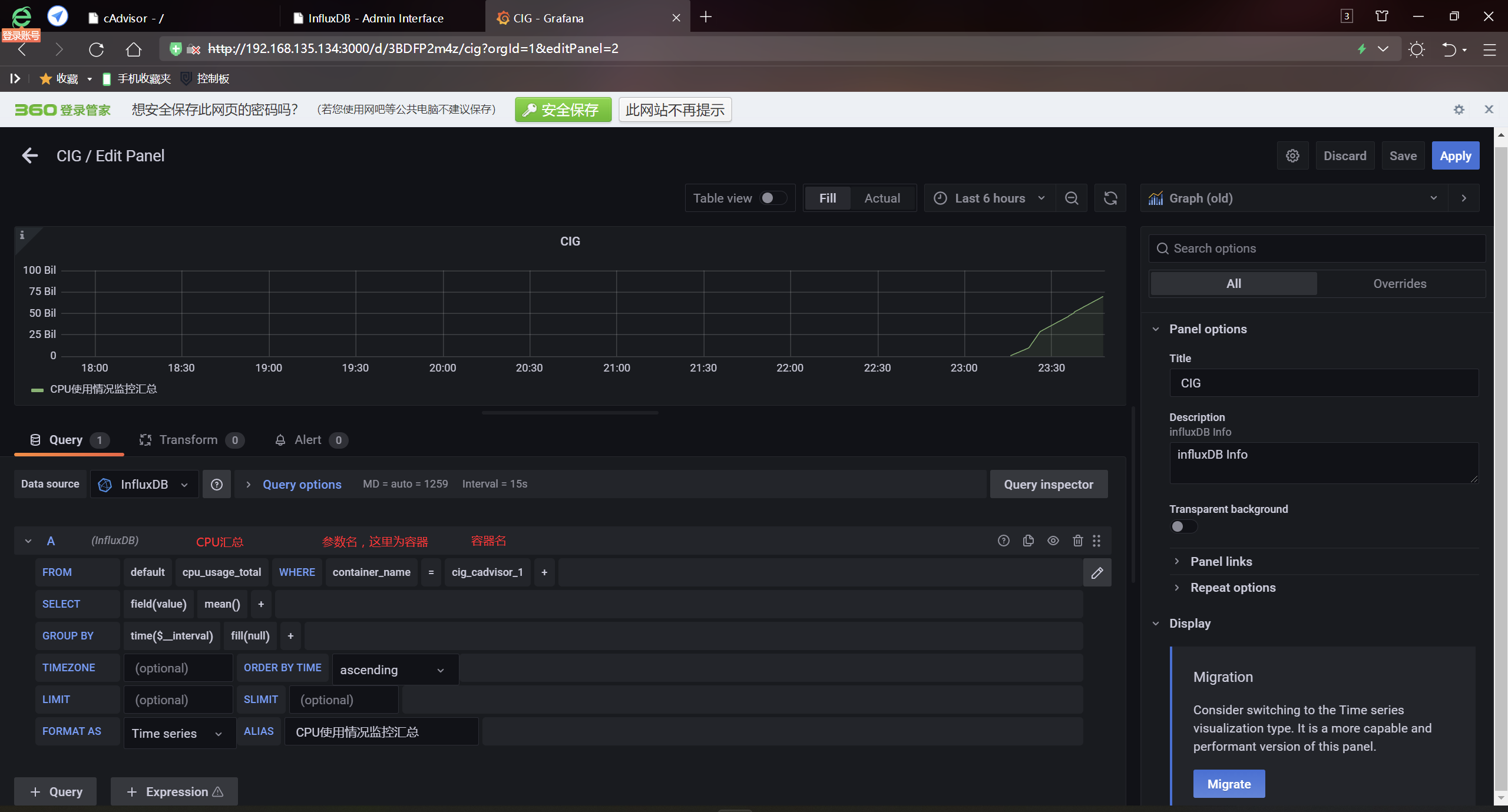The height and width of the screenshot is (812, 1508).
Task: Go back using the Edit Panel arrow
Action: pyautogui.click(x=29, y=155)
